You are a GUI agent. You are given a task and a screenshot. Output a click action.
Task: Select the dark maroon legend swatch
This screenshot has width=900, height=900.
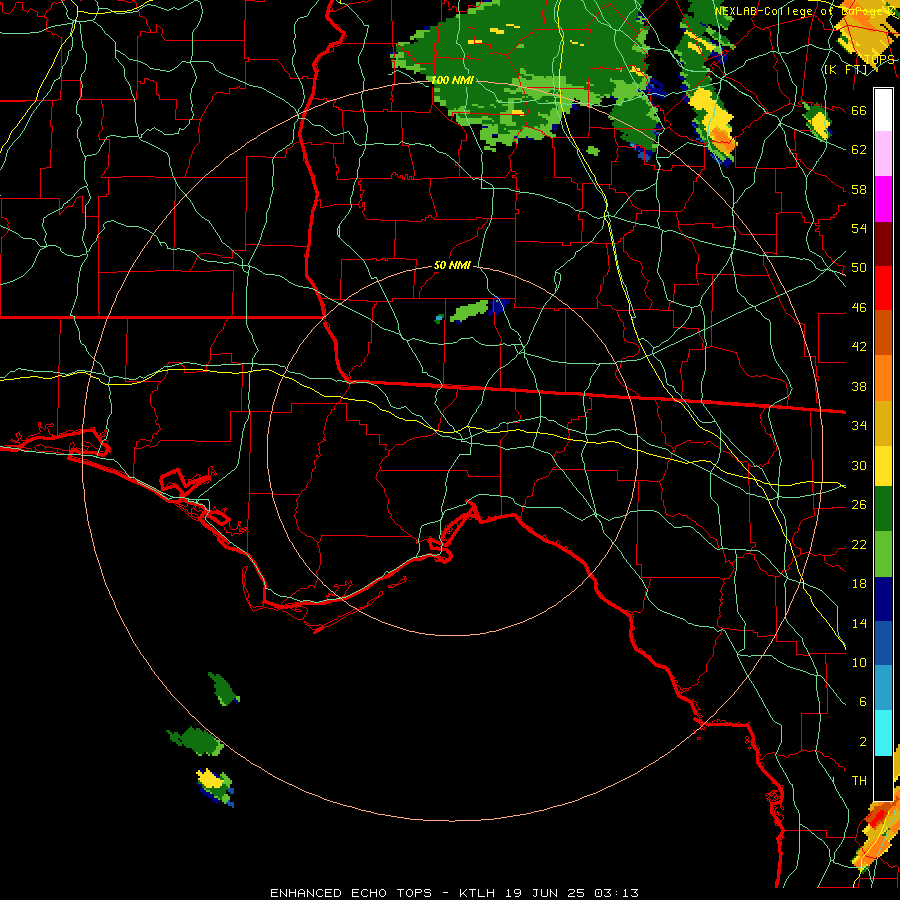(x=883, y=245)
